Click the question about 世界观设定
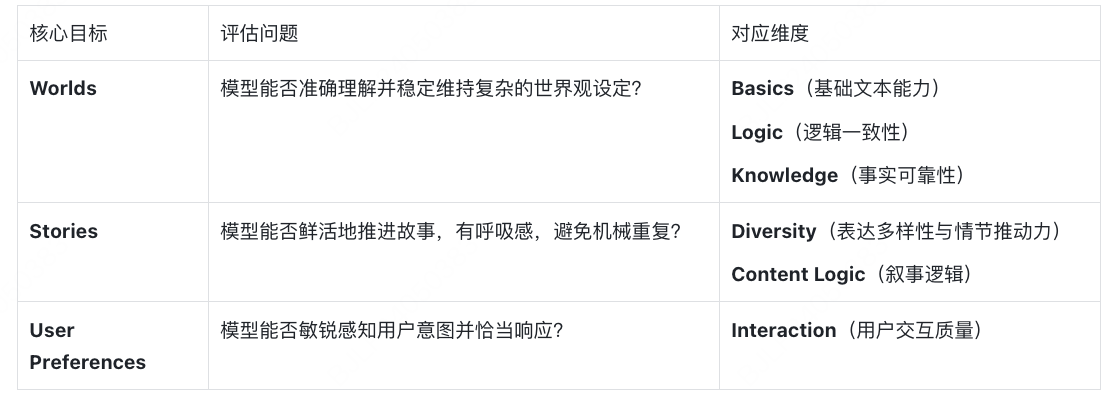The height and width of the screenshot is (404, 1114). click(430, 88)
